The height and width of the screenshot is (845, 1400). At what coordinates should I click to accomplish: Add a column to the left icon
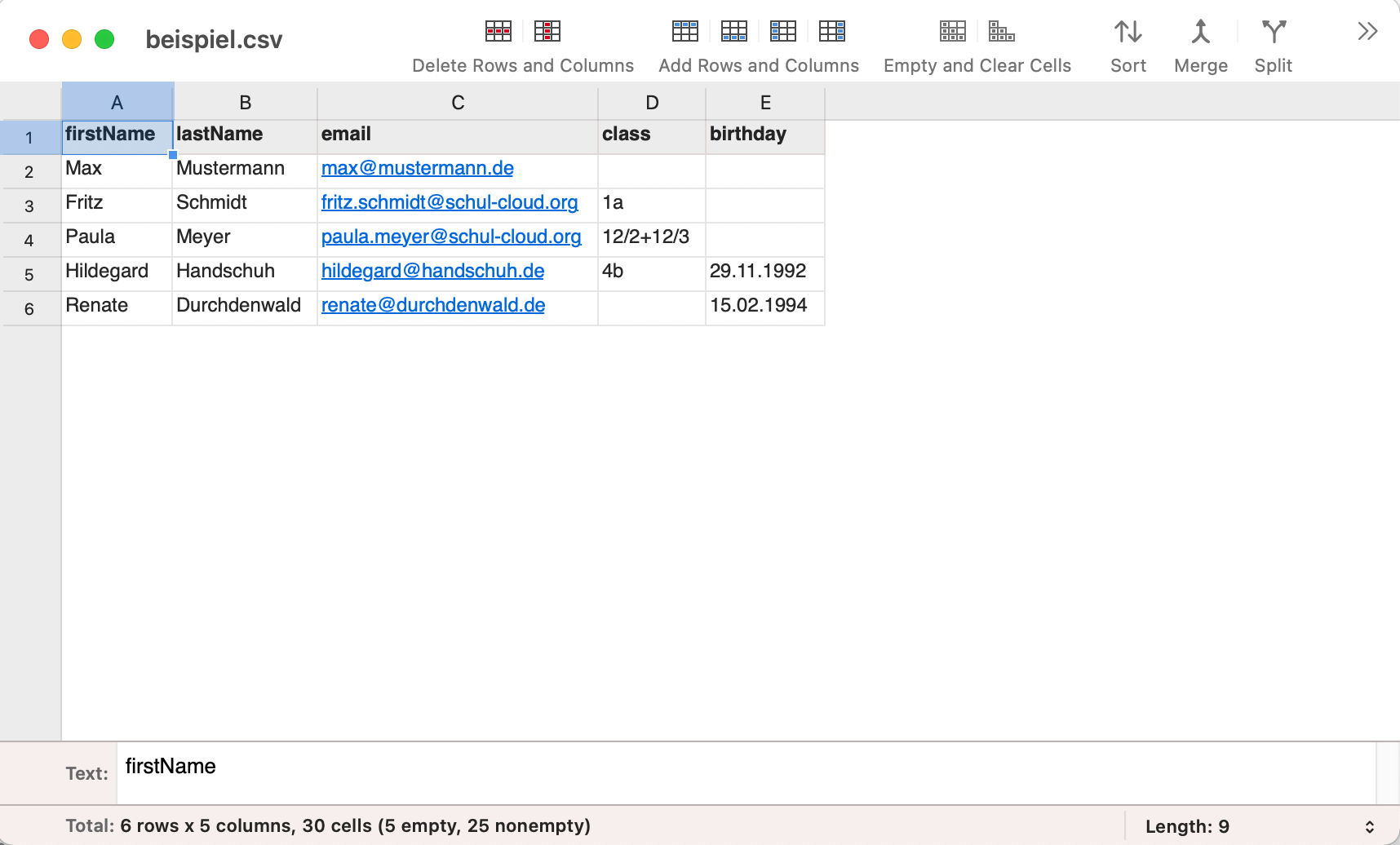pos(782,32)
